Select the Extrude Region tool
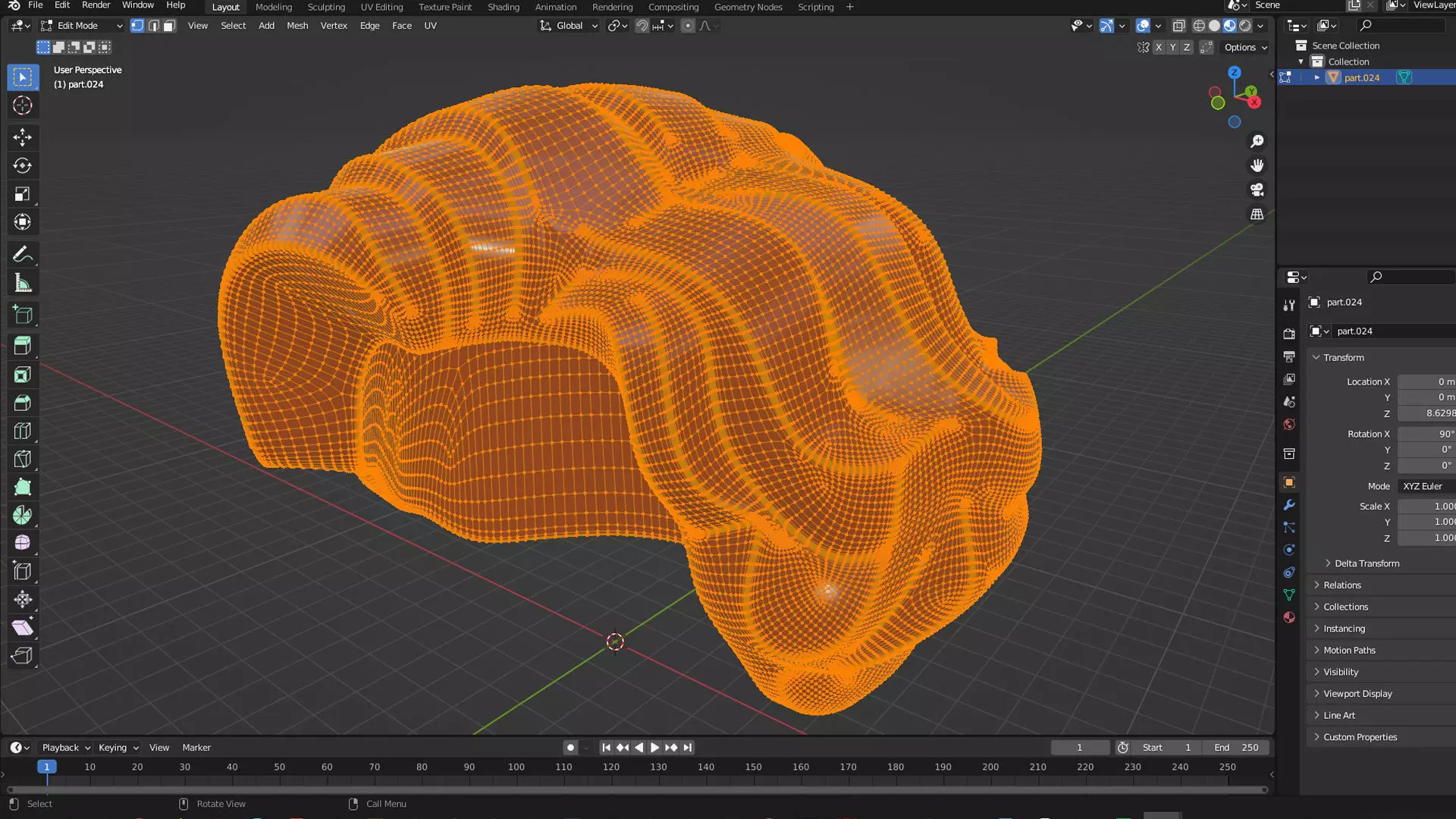The image size is (1456, 819). click(22, 346)
